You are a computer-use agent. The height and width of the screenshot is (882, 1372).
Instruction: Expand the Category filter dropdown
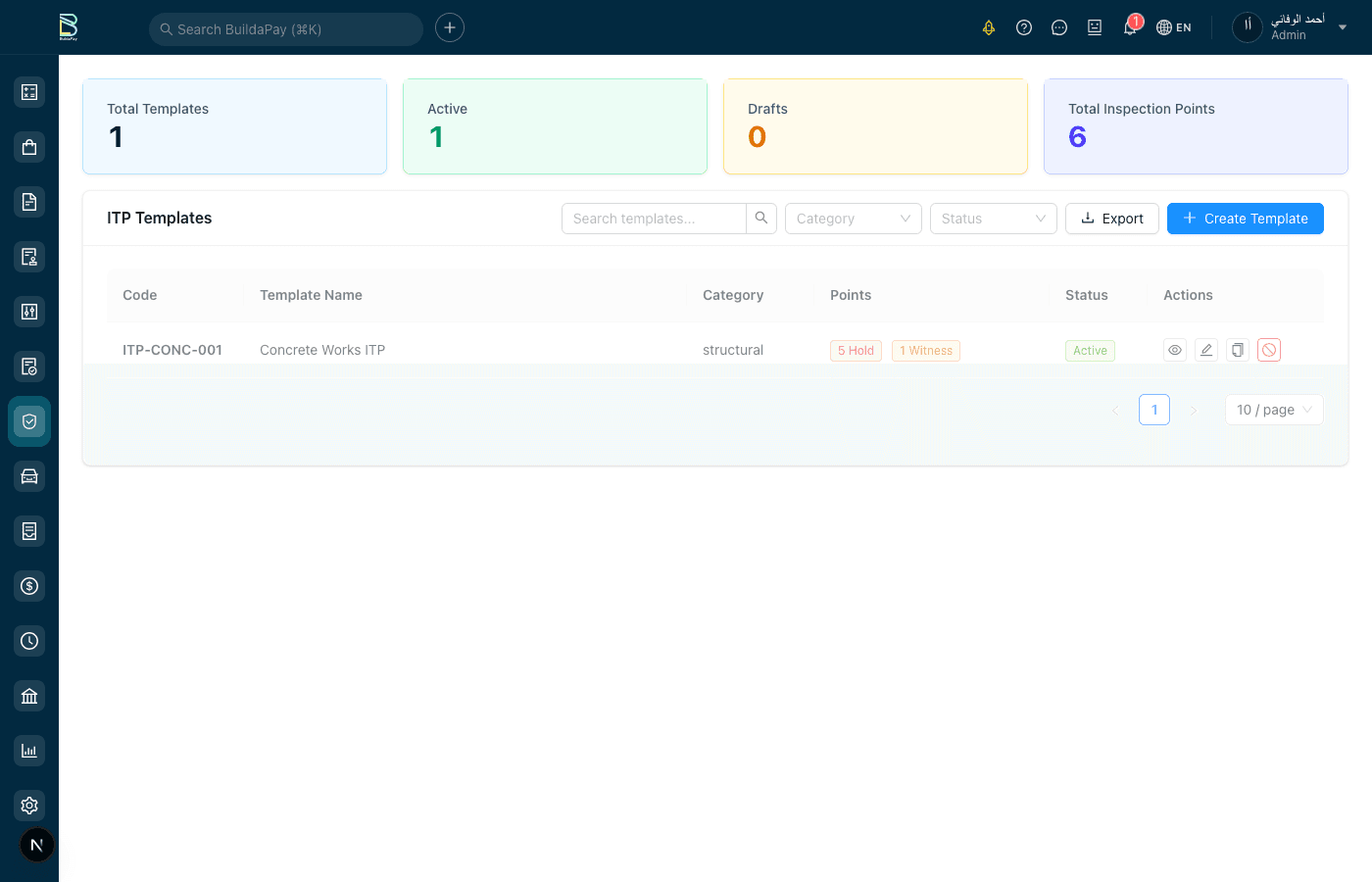coord(853,219)
